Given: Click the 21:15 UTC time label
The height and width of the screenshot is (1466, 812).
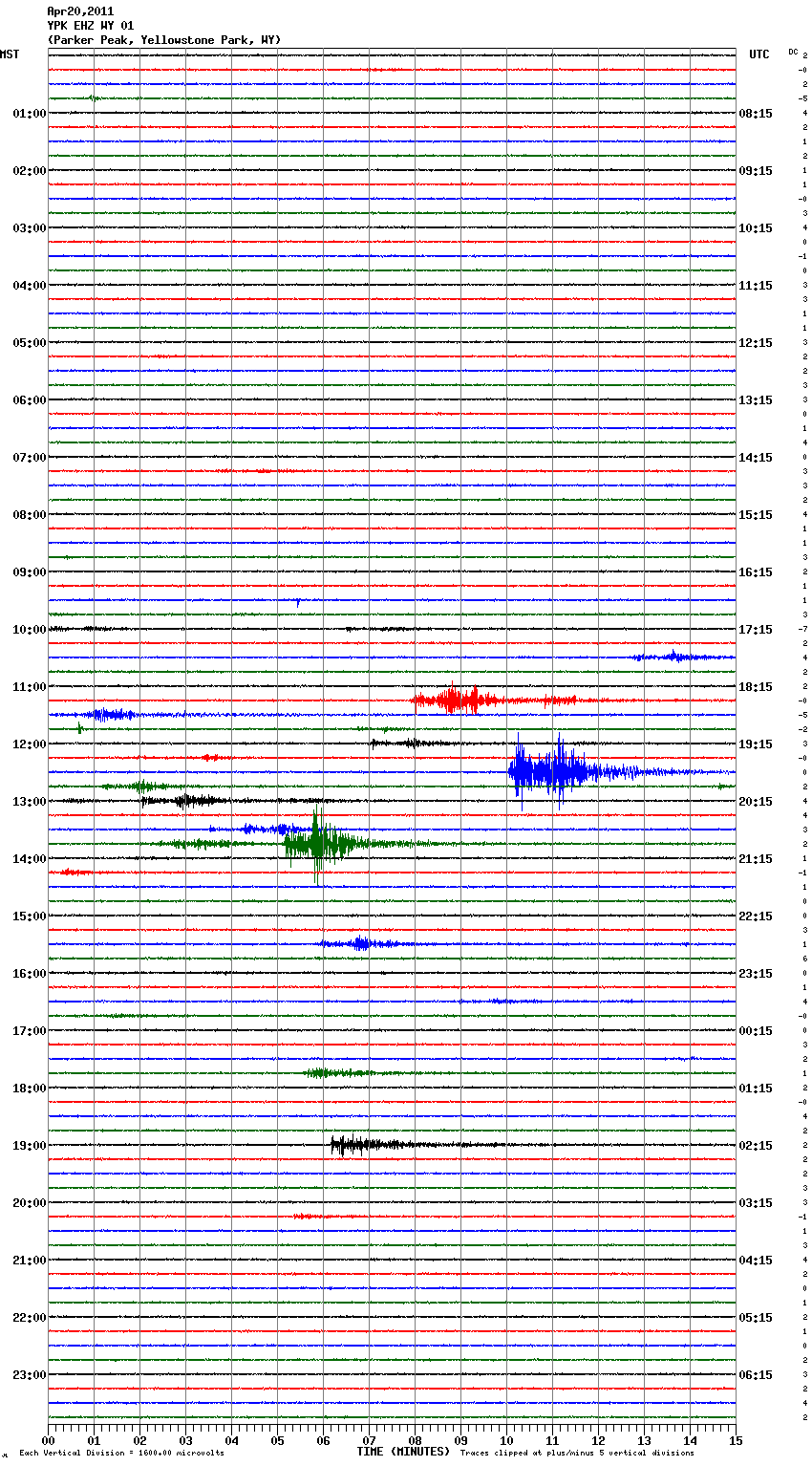Looking at the screenshot, I should (x=756, y=859).
